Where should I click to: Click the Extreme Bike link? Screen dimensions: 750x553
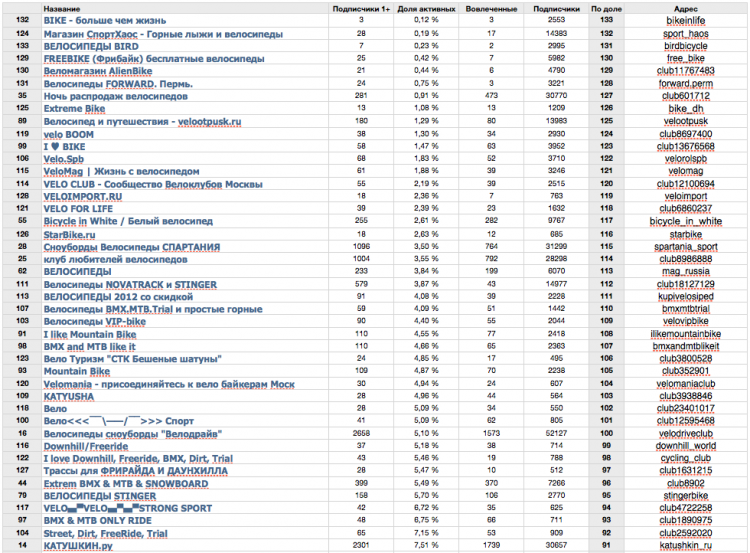(x=74, y=109)
